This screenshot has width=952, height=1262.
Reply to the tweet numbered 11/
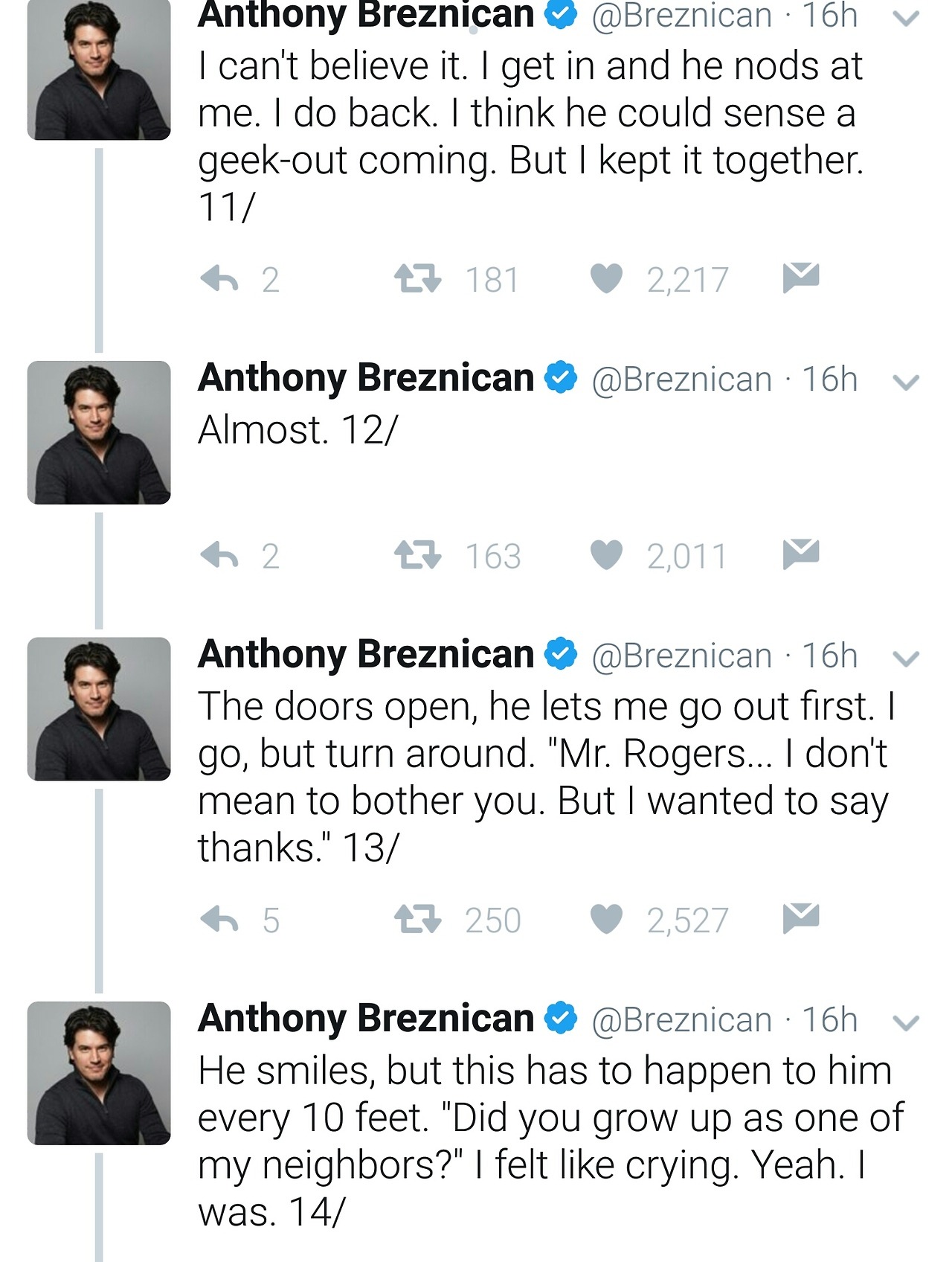pos(219,280)
